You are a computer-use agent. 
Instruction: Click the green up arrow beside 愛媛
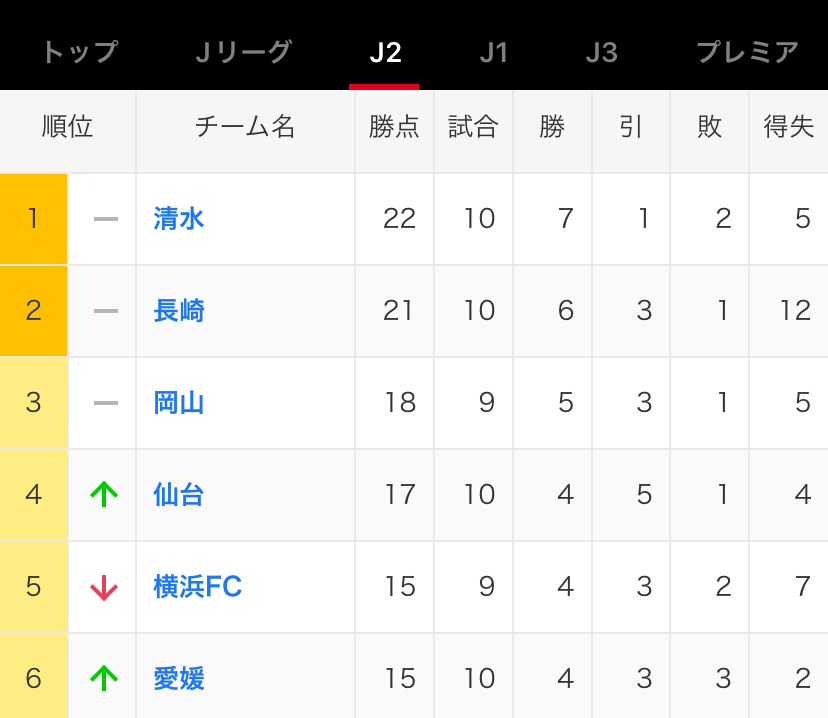104,679
